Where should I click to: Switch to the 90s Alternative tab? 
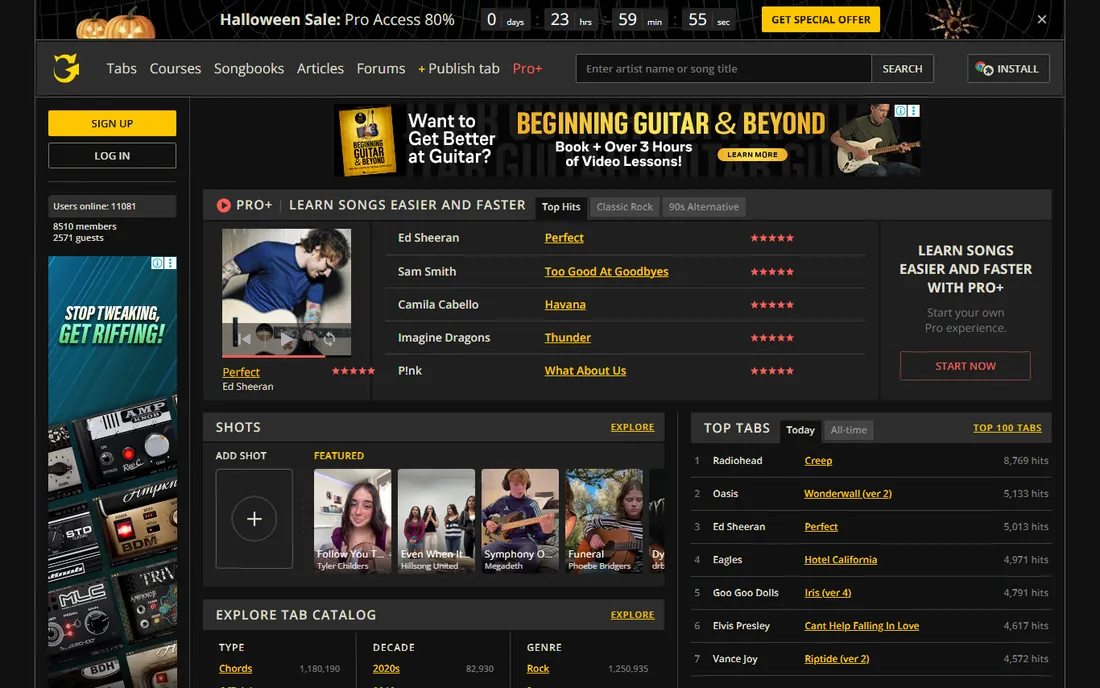point(704,207)
